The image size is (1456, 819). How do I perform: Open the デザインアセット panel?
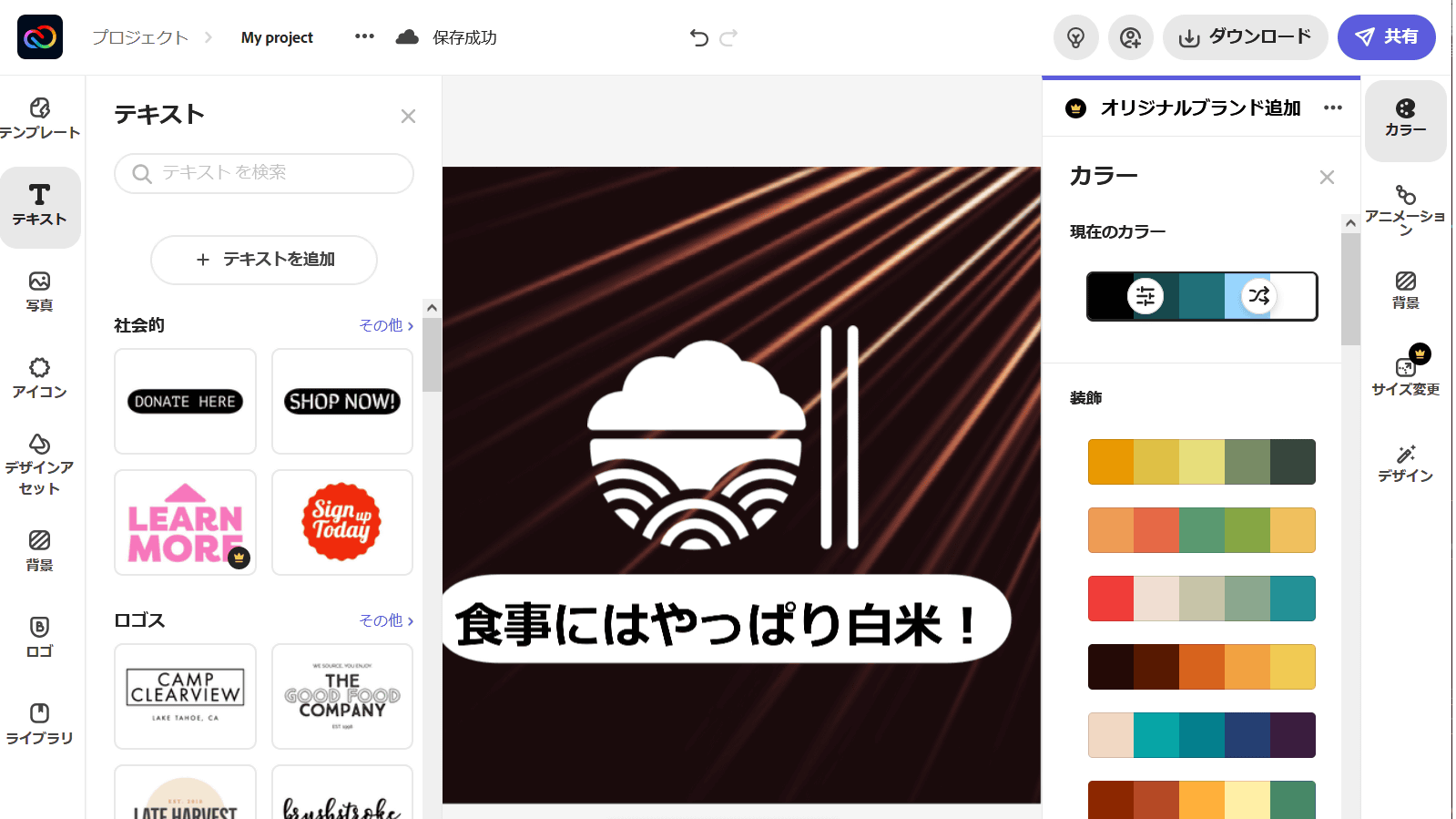(x=40, y=465)
